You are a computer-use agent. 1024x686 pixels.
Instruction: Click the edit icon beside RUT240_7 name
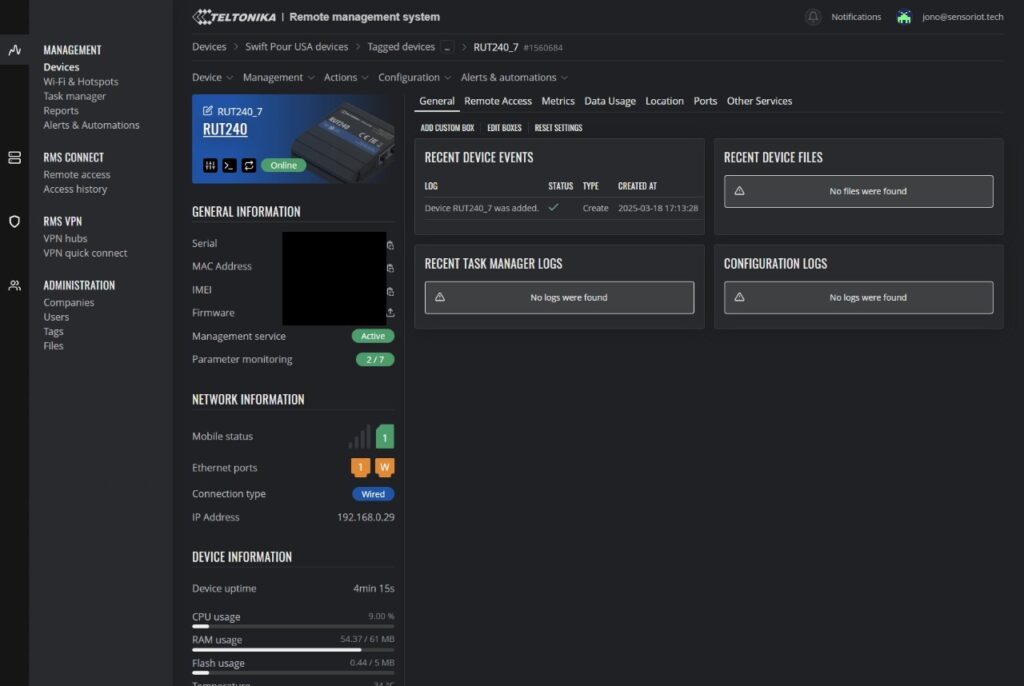pos(208,111)
